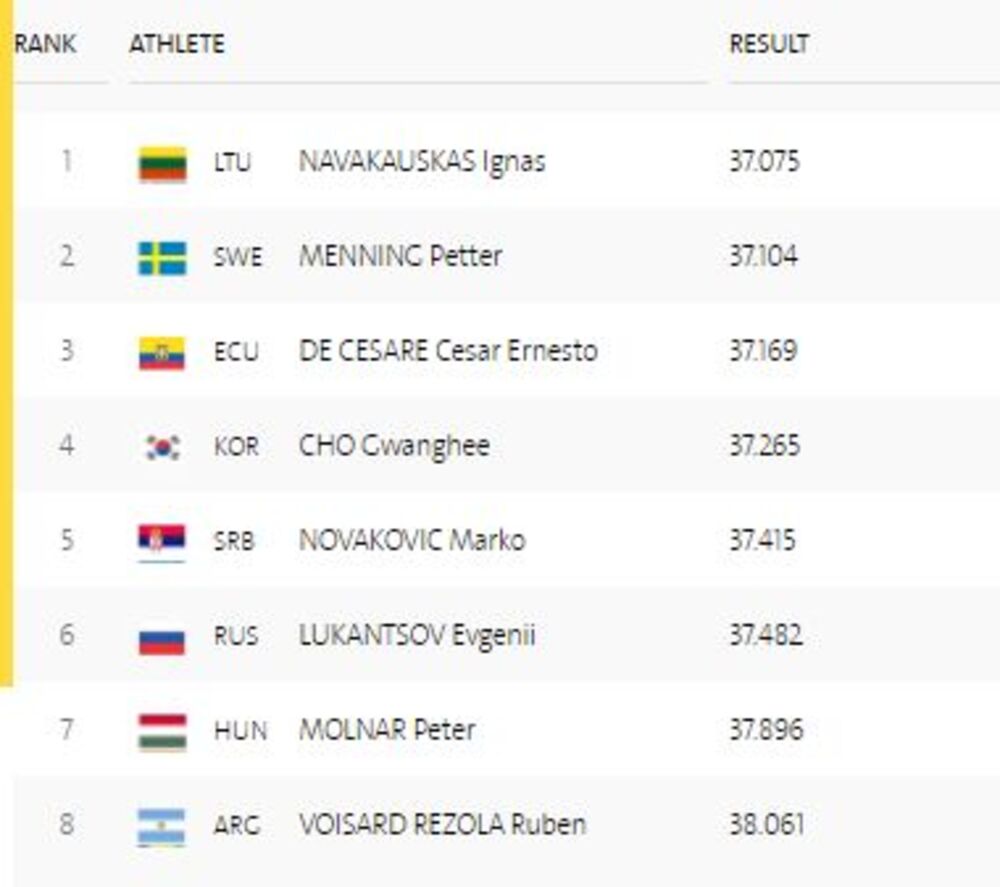Select DE CESARE Cesar Ernesto

point(448,351)
